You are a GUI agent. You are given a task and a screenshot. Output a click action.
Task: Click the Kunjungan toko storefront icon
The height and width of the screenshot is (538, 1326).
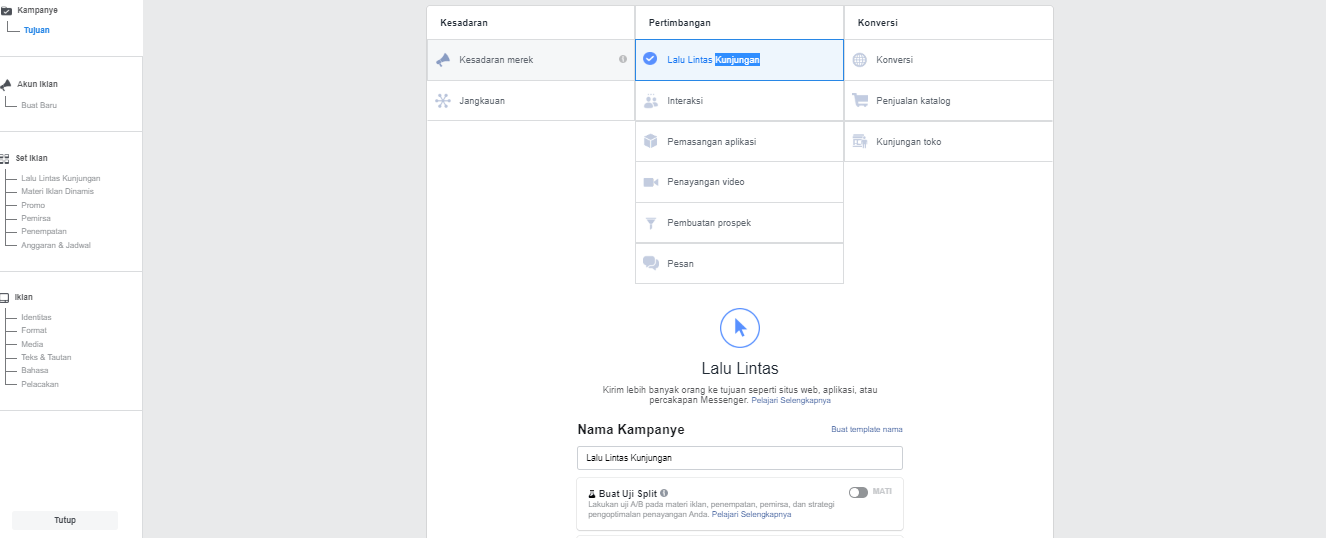tap(860, 142)
